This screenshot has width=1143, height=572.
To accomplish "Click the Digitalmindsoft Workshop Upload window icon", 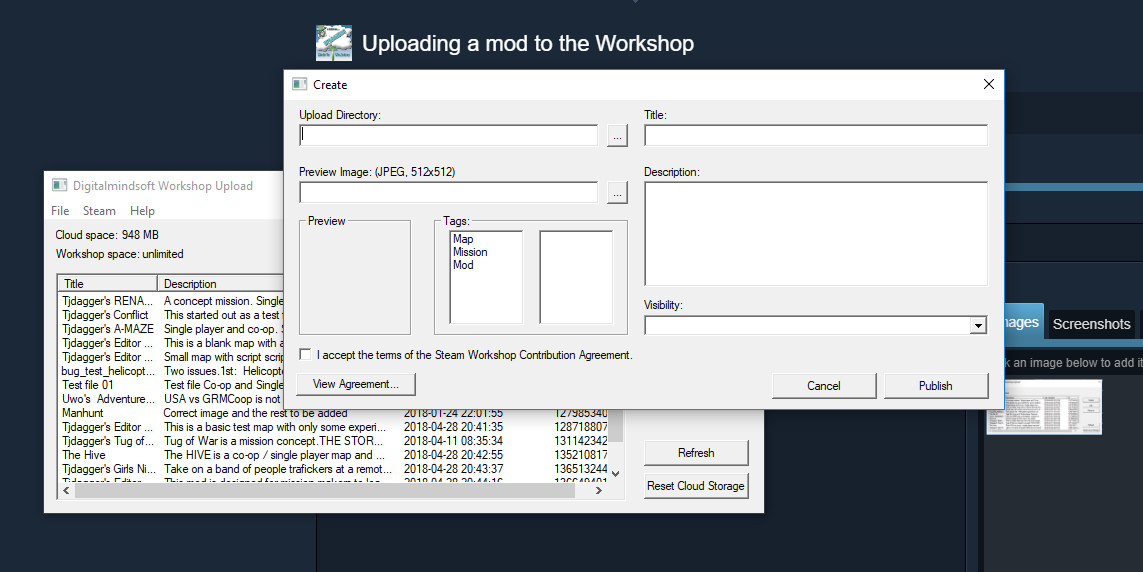I will [x=59, y=185].
